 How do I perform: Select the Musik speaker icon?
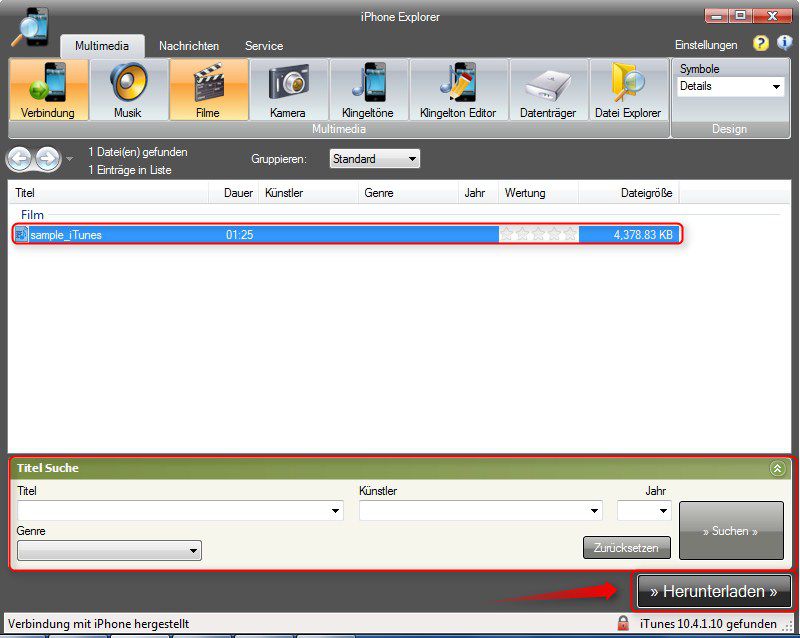pos(128,90)
